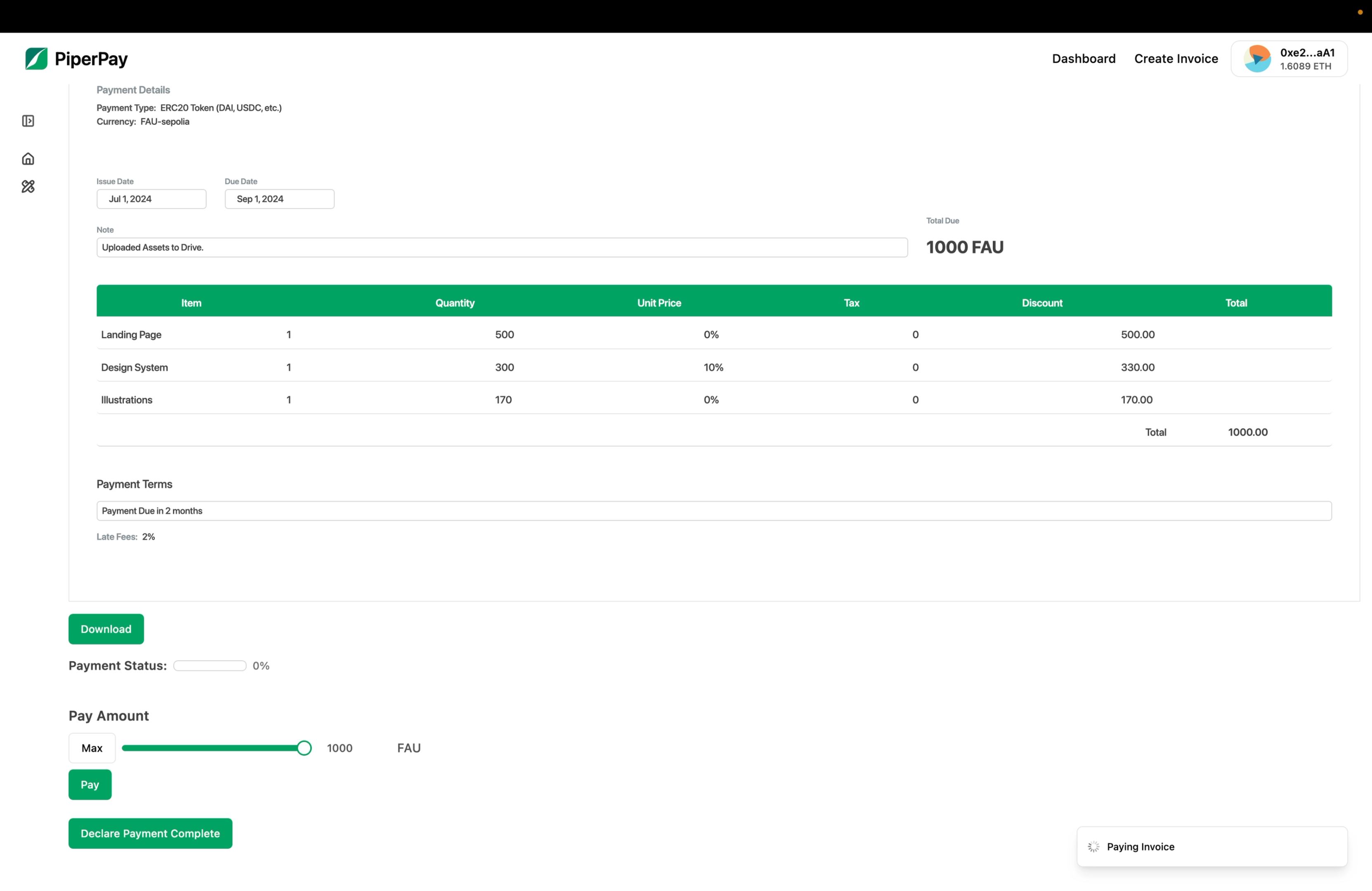Click the Pay button
The image size is (1372, 891).
[90, 784]
